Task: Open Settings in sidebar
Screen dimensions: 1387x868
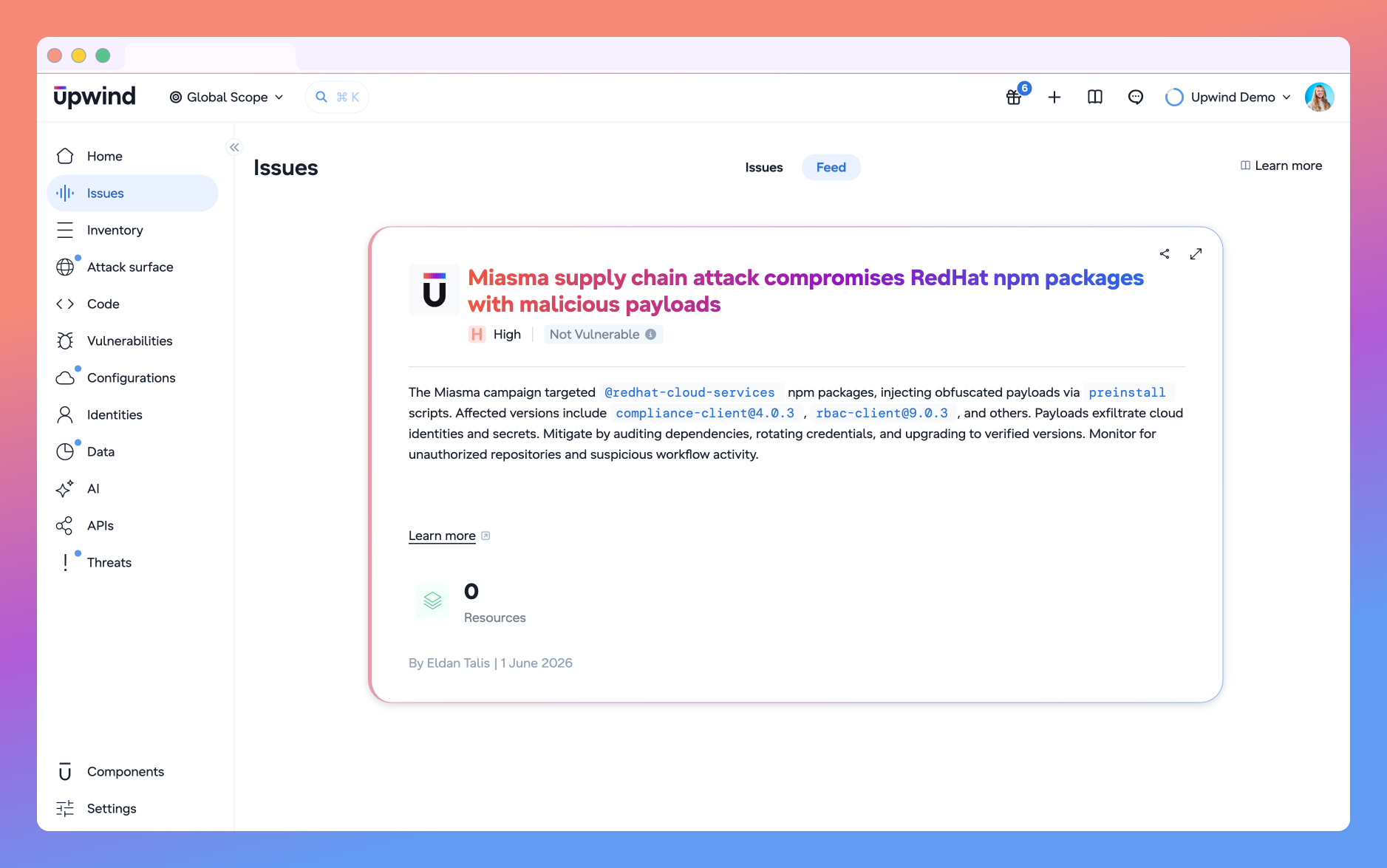Action: click(133, 808)
